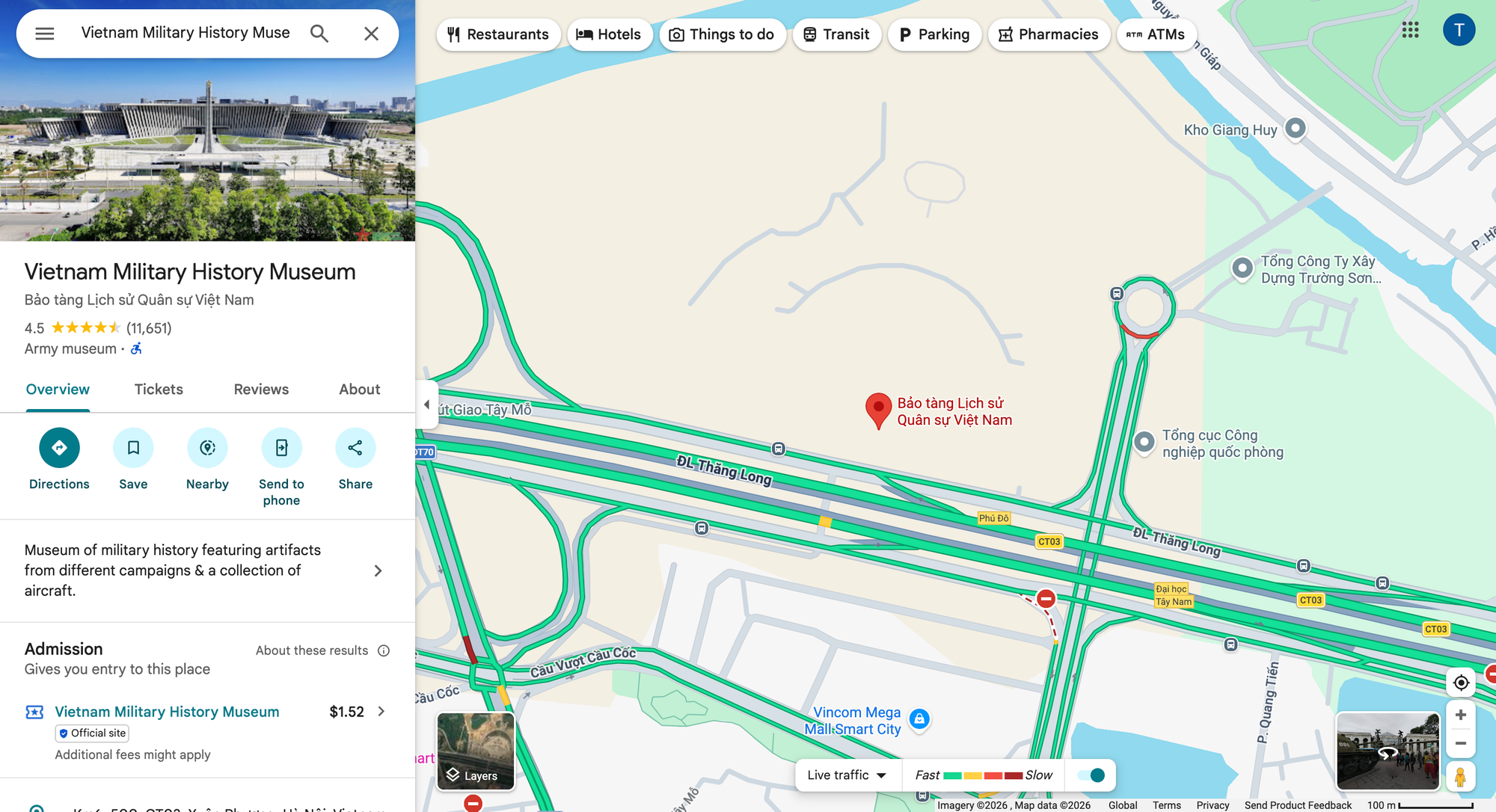The image size is (1496, 812).
Task: Save the museum with bookmark icon
Action: tap(133, 448)
